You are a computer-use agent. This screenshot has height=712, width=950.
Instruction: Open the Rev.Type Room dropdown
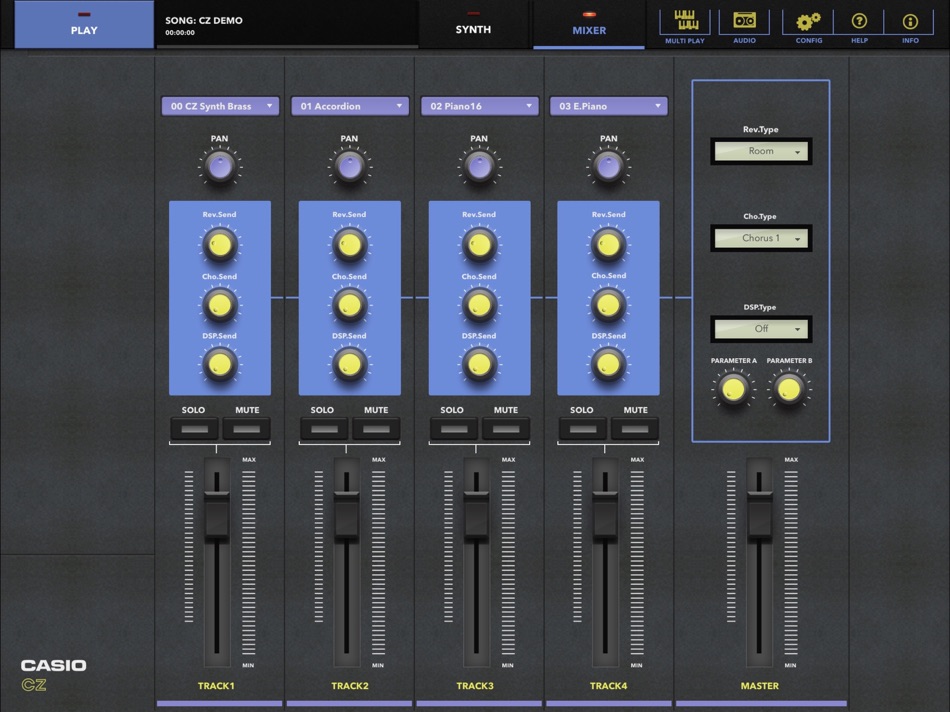(x=761, y=151)
